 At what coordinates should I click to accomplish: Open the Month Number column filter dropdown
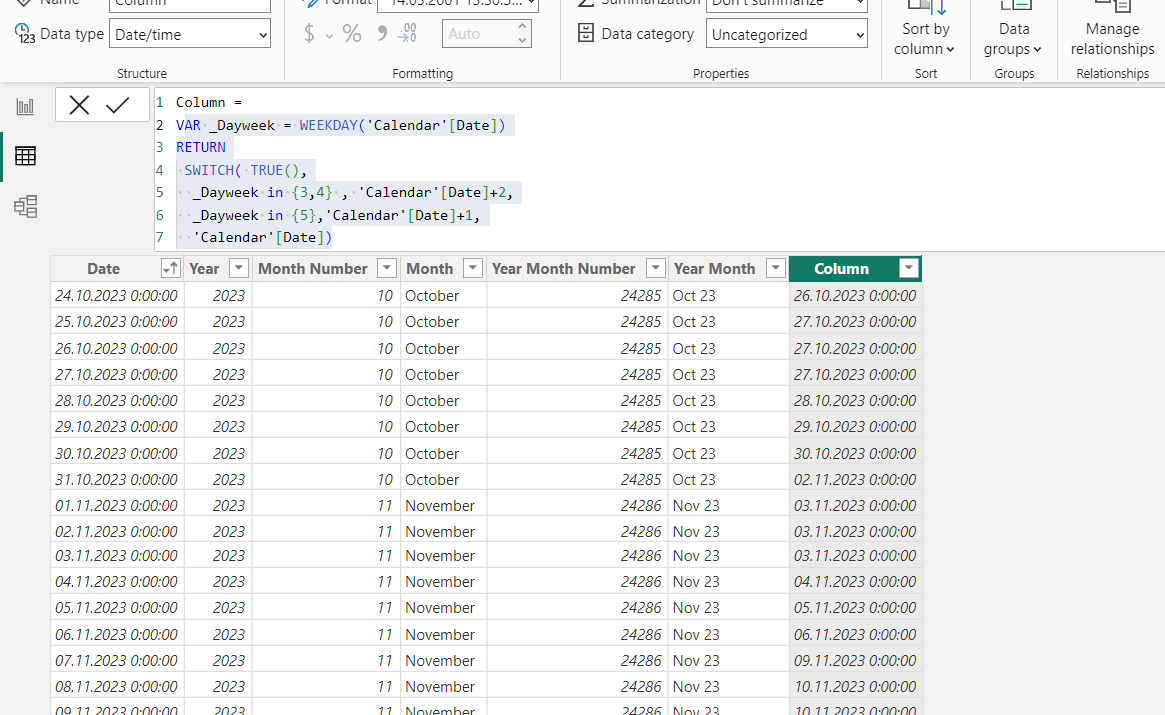pyautogui.click(x=387, y=268)
